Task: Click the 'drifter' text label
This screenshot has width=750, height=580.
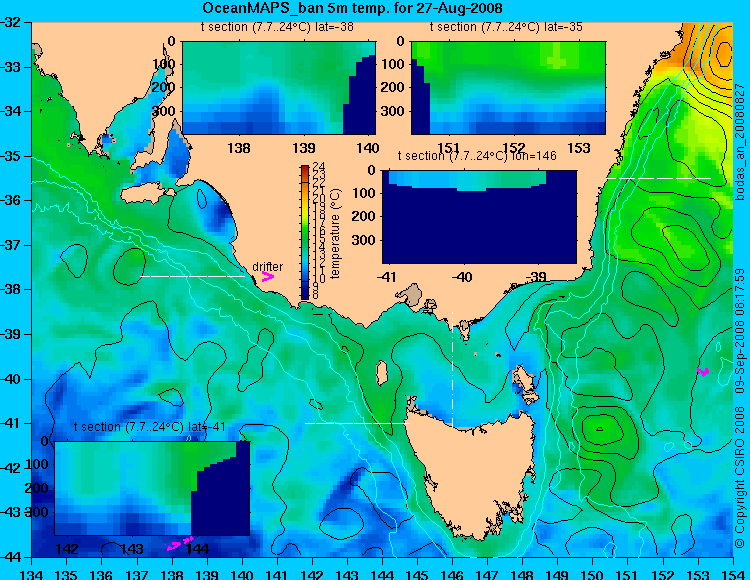Action: point(267,266)
